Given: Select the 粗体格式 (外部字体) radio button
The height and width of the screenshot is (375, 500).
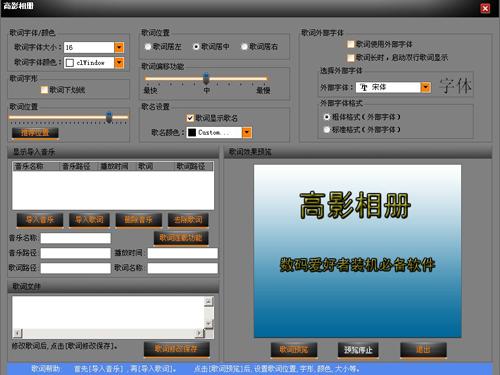Looking at the screenshot, I should [x=327, y=117].
